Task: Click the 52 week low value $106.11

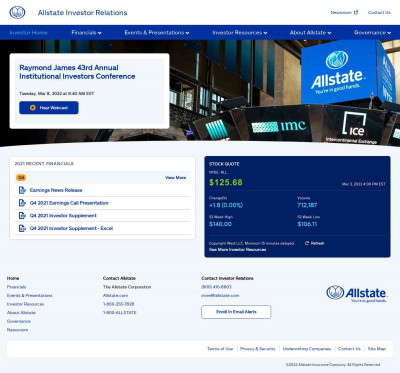Action: 307,224
